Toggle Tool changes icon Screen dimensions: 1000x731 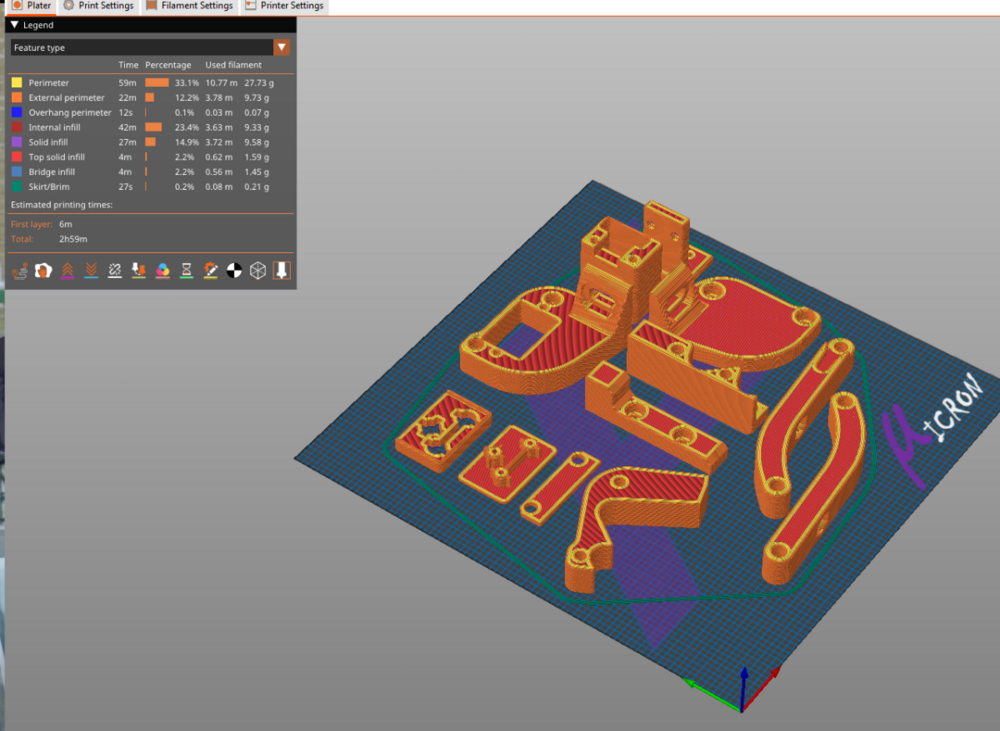coord(138,270)
